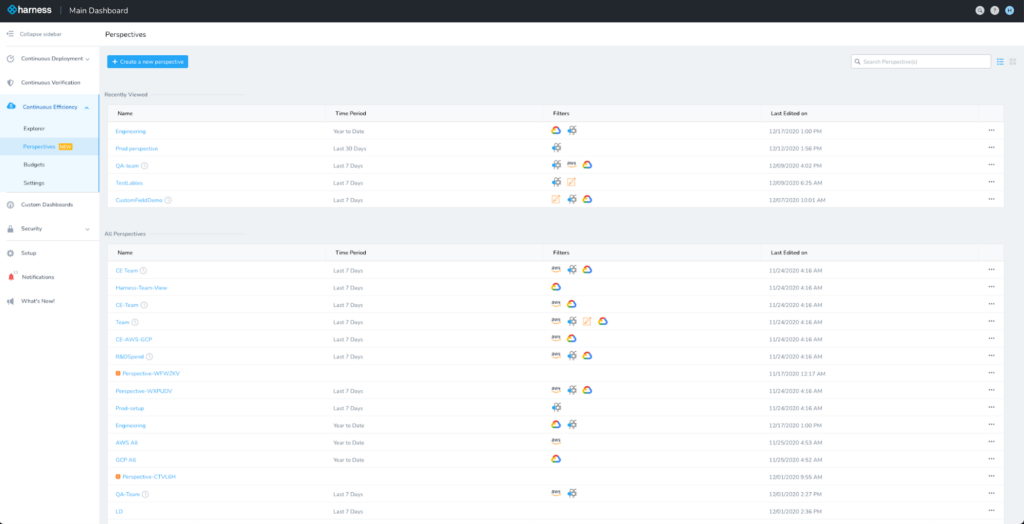
Task: Click the custom field icon in TestLables row
Action: click(571, 182)
